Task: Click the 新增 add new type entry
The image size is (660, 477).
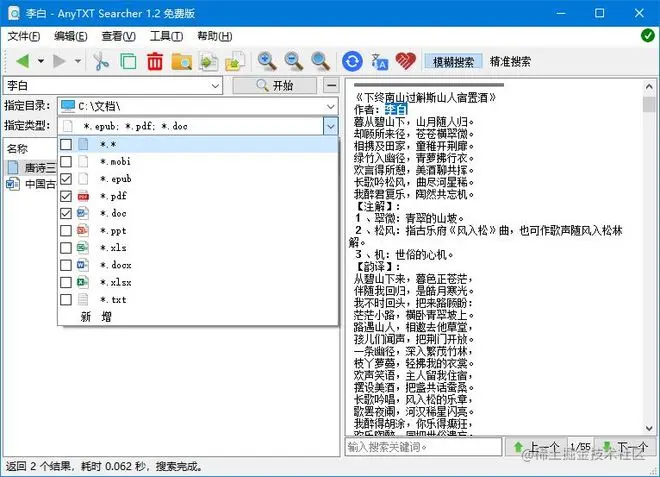Action: [96, 317]
